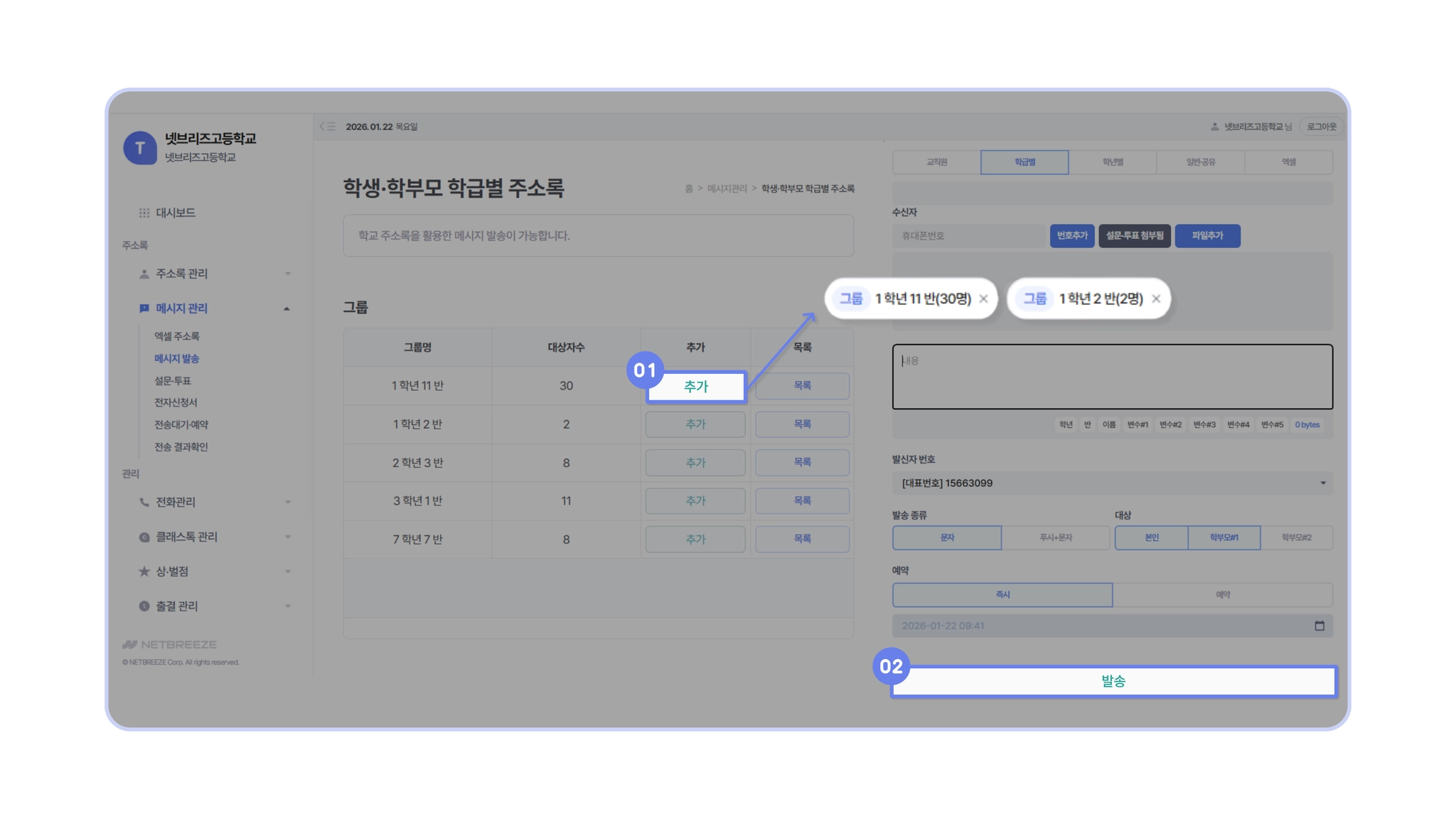Screen dimensions: 1456x819
Task: Add the 2학년 3반 group with 추가
Action: coord(695,463)
